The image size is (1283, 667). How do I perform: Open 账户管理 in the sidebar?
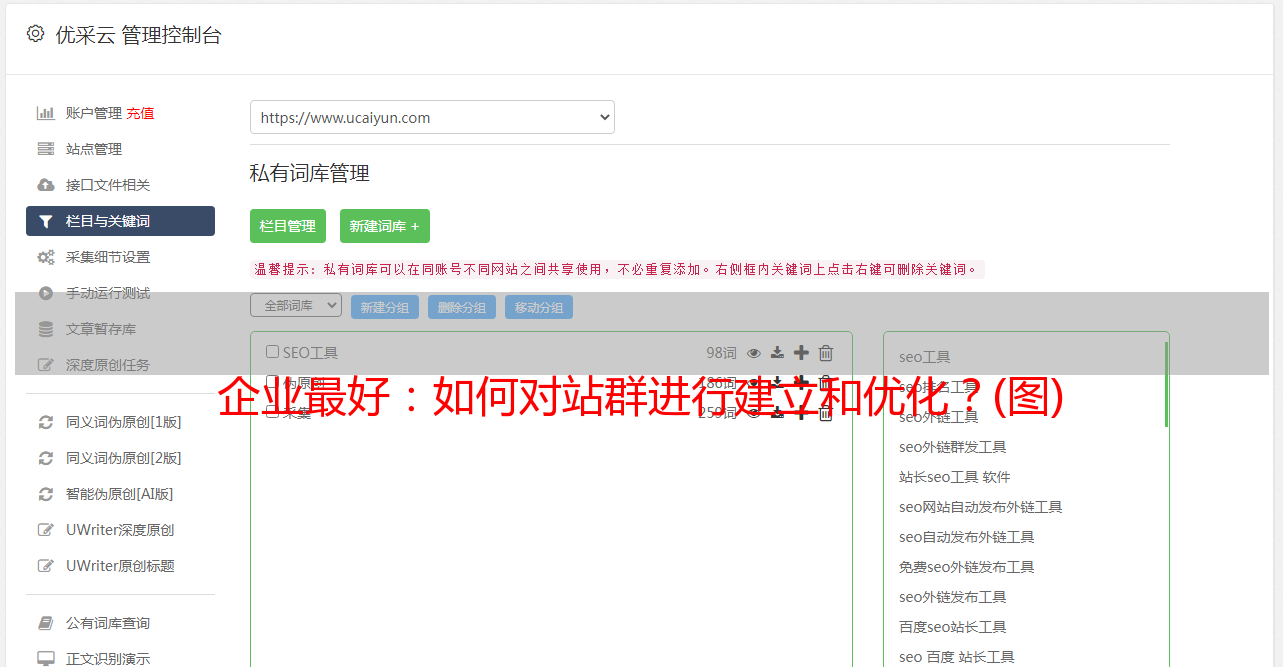pos(94,113)
